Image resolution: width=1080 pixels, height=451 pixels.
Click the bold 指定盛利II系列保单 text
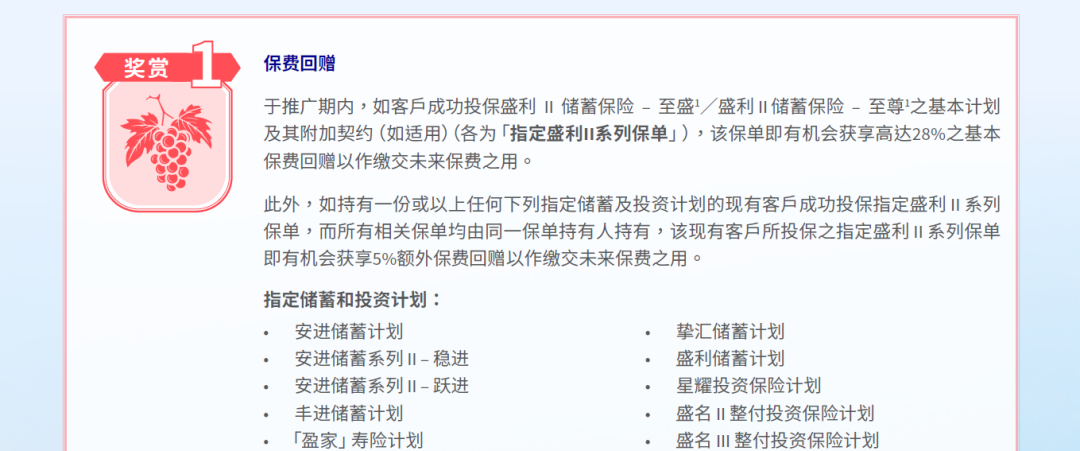pos(589,134)
